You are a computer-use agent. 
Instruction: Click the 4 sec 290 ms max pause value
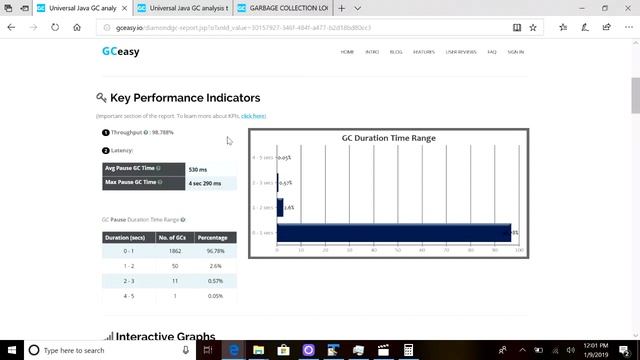(205, 183)
